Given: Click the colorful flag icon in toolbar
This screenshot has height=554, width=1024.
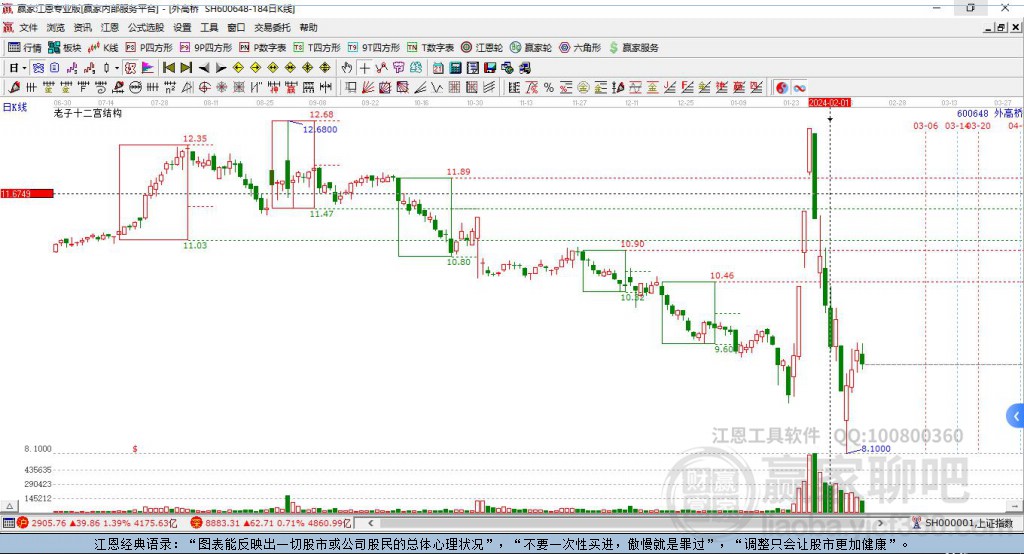Looking at the screenshot, I should pyautogui.click(x=148, y=68).
